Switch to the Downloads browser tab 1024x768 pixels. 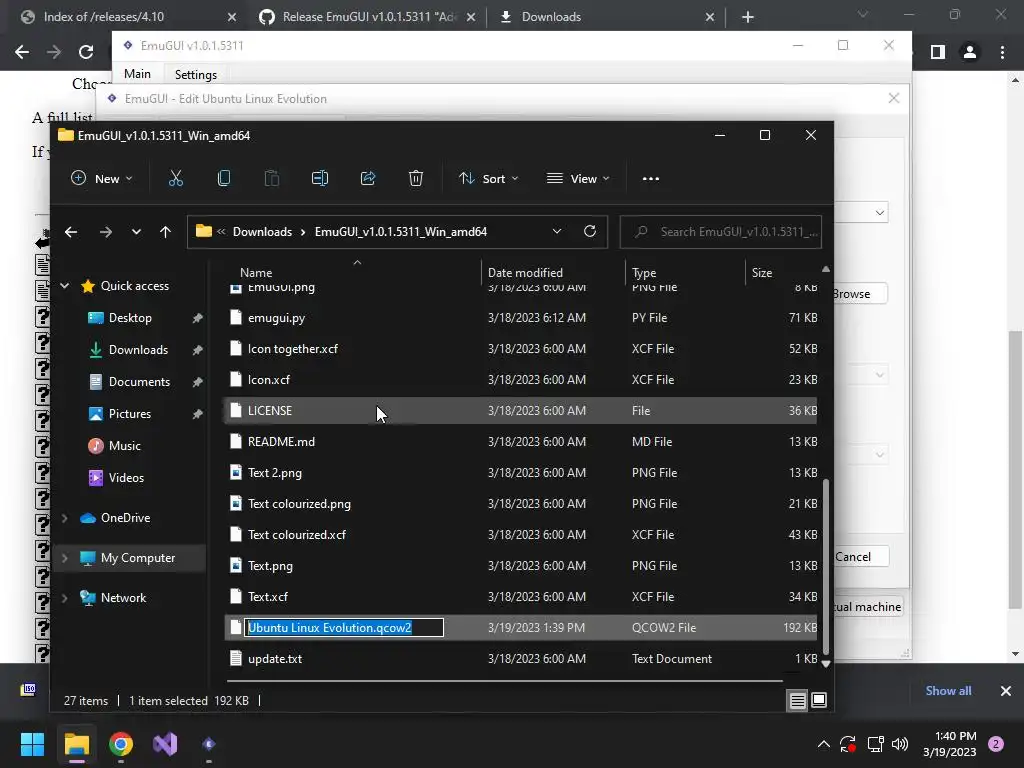[x=607, y=17]
